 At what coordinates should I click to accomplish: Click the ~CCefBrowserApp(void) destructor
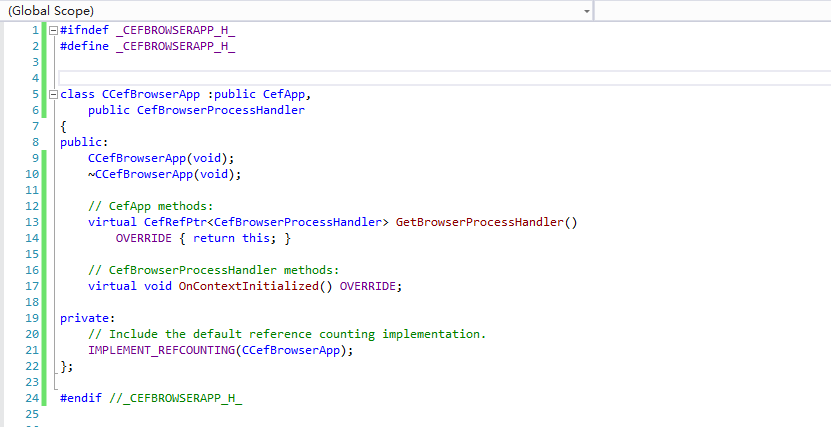[x=165, y=174]
